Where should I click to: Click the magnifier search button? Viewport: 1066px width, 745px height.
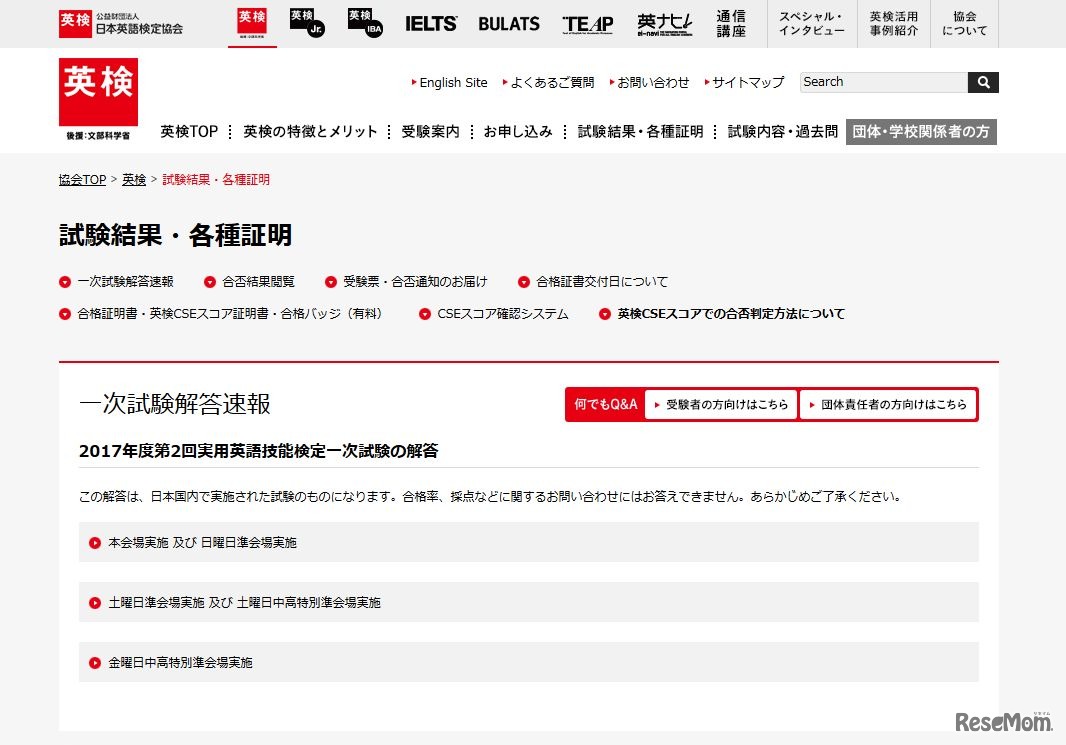click(983, 82)
